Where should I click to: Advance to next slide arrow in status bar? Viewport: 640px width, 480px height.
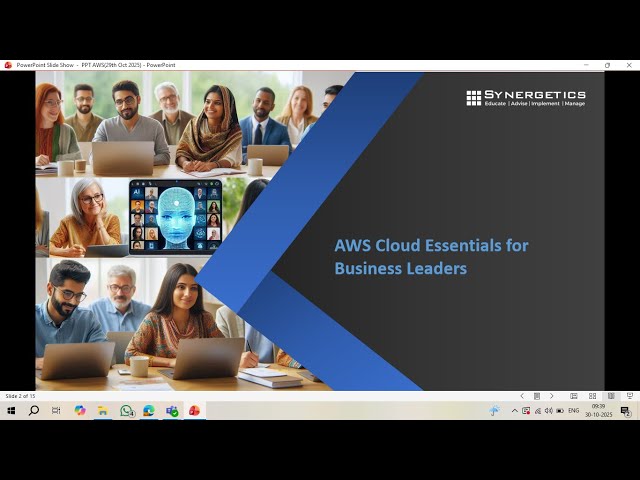551,396
